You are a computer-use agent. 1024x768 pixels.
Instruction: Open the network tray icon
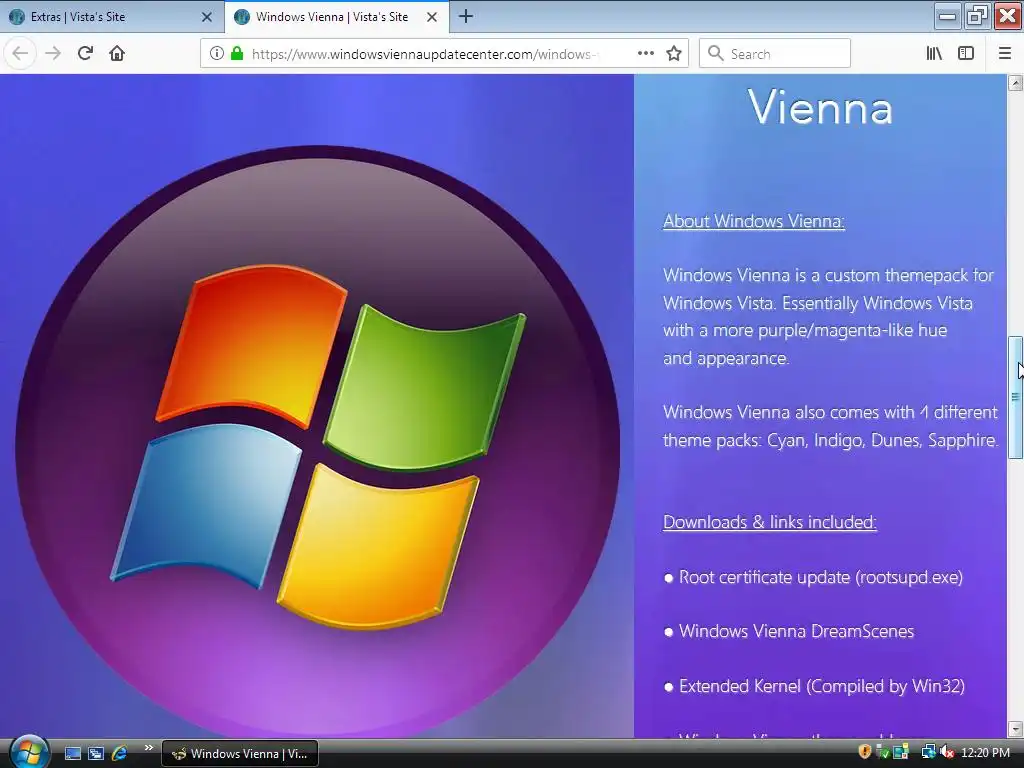click(x=928, y=752)
